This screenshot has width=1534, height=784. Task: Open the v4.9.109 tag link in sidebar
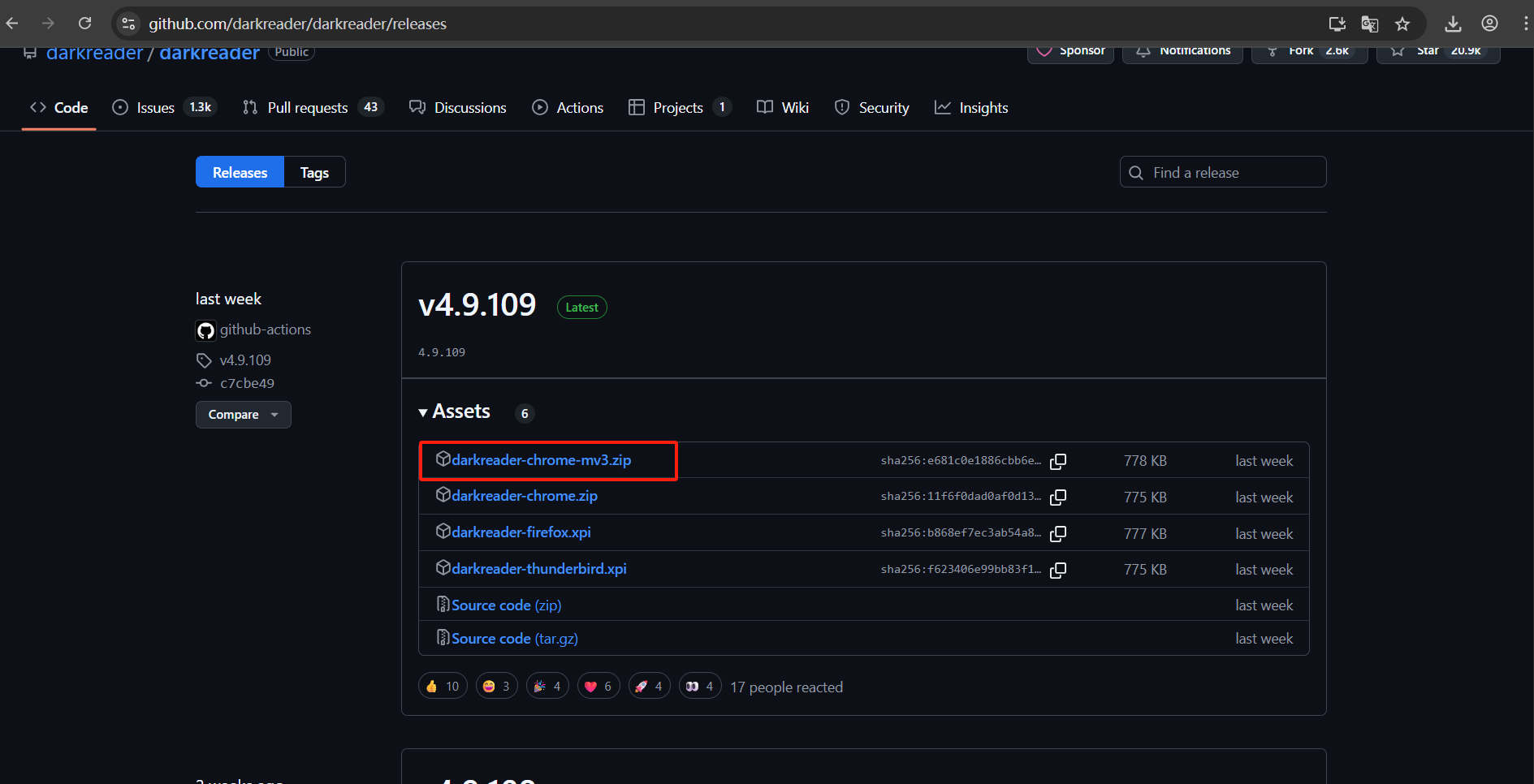point(245,360)
